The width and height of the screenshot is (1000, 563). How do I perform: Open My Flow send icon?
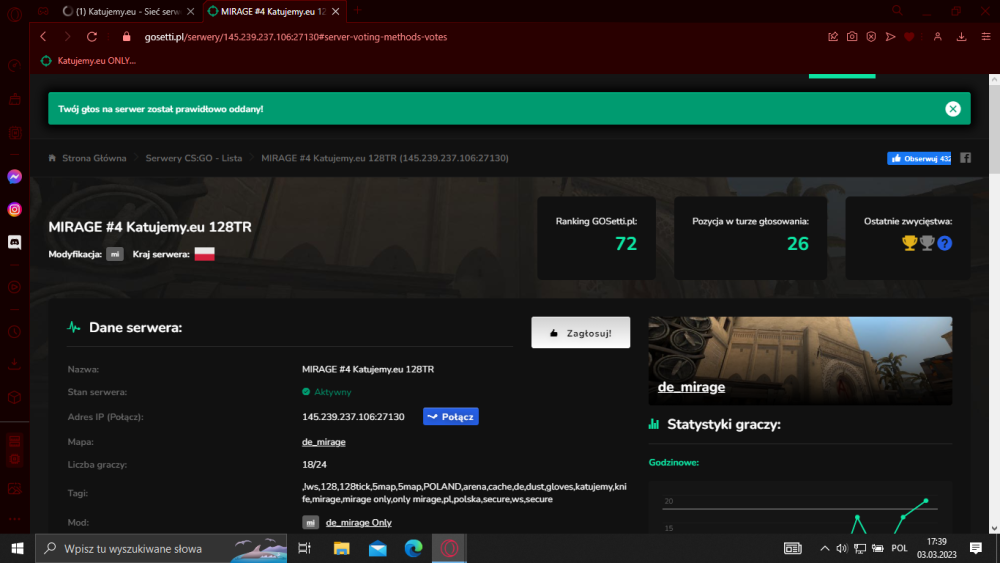point(890,37)
